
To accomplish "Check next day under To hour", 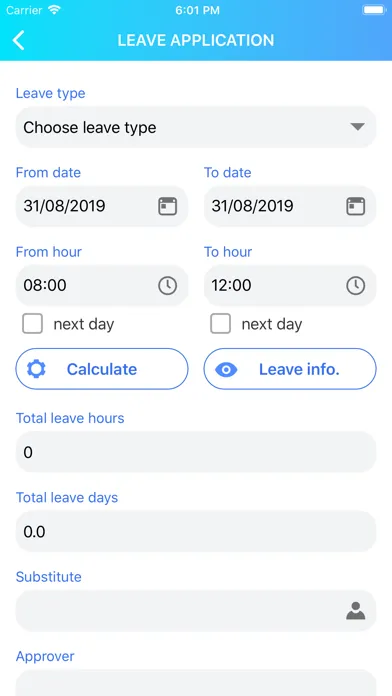I will tap(221, 324).
